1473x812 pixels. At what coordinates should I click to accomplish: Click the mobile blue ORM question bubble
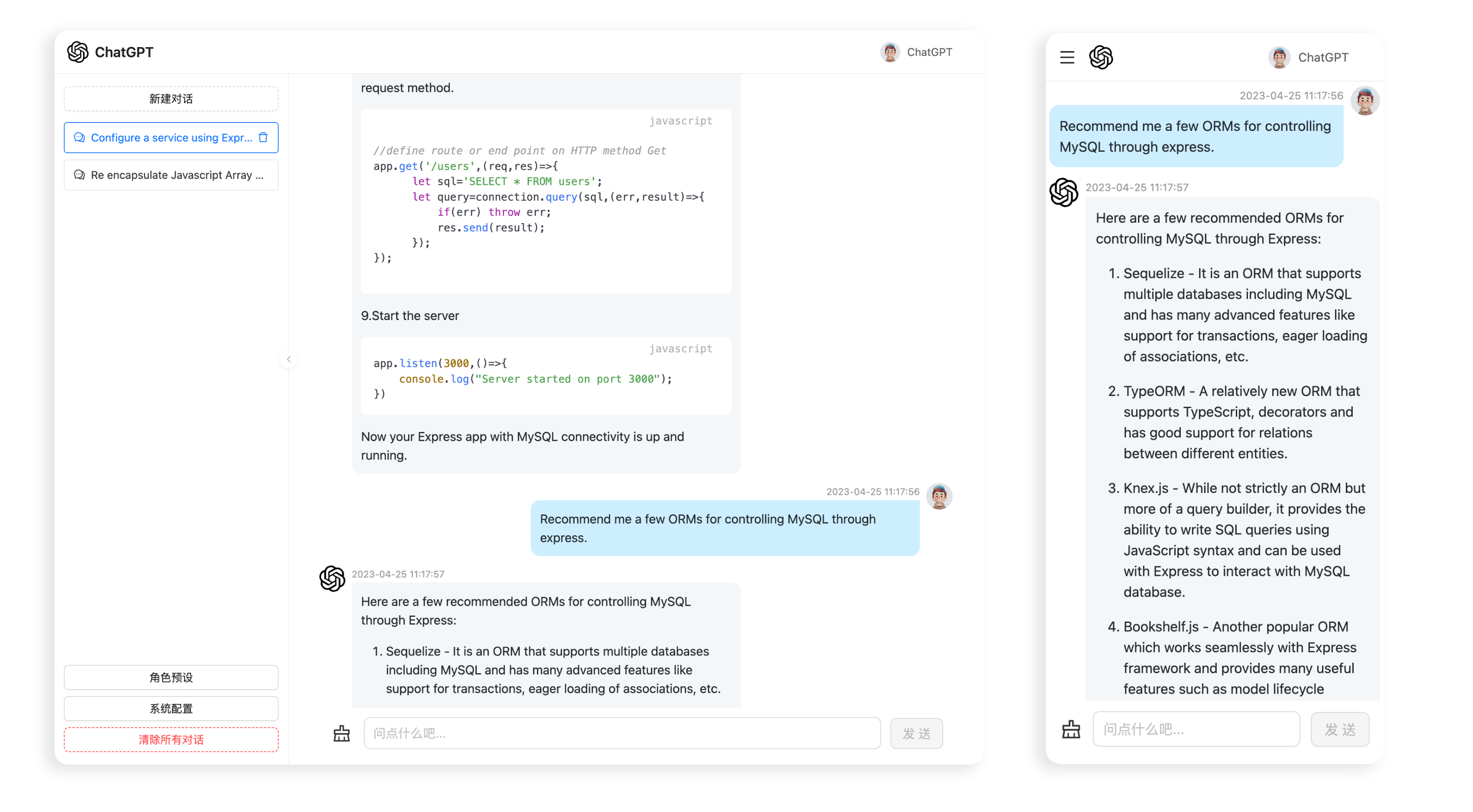[x=1196, y=136]
